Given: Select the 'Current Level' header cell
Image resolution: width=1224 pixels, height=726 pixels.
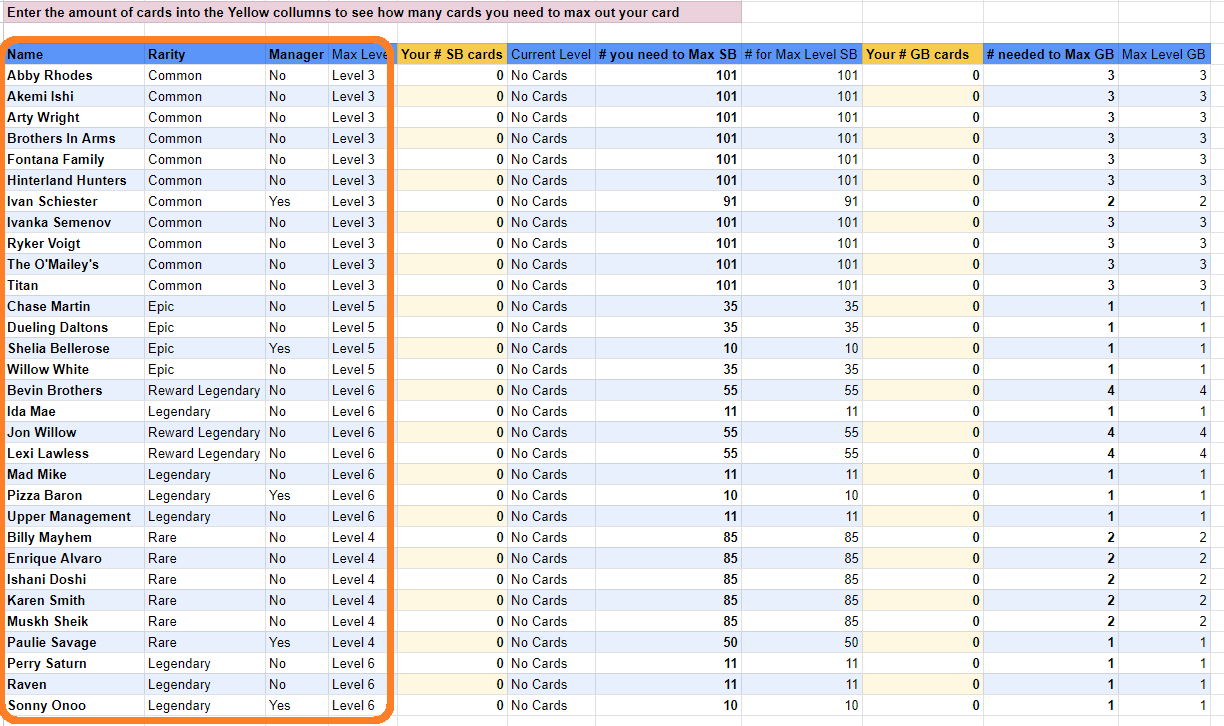Looking at the screenshot, I should [551, 54].
